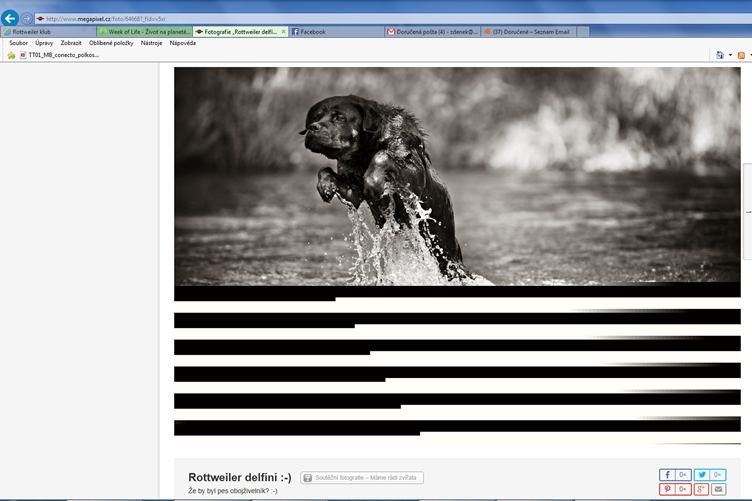Click the Rottweiler dog photograph
This screenshot has height=501, width=752.
(x=457, y=176)
